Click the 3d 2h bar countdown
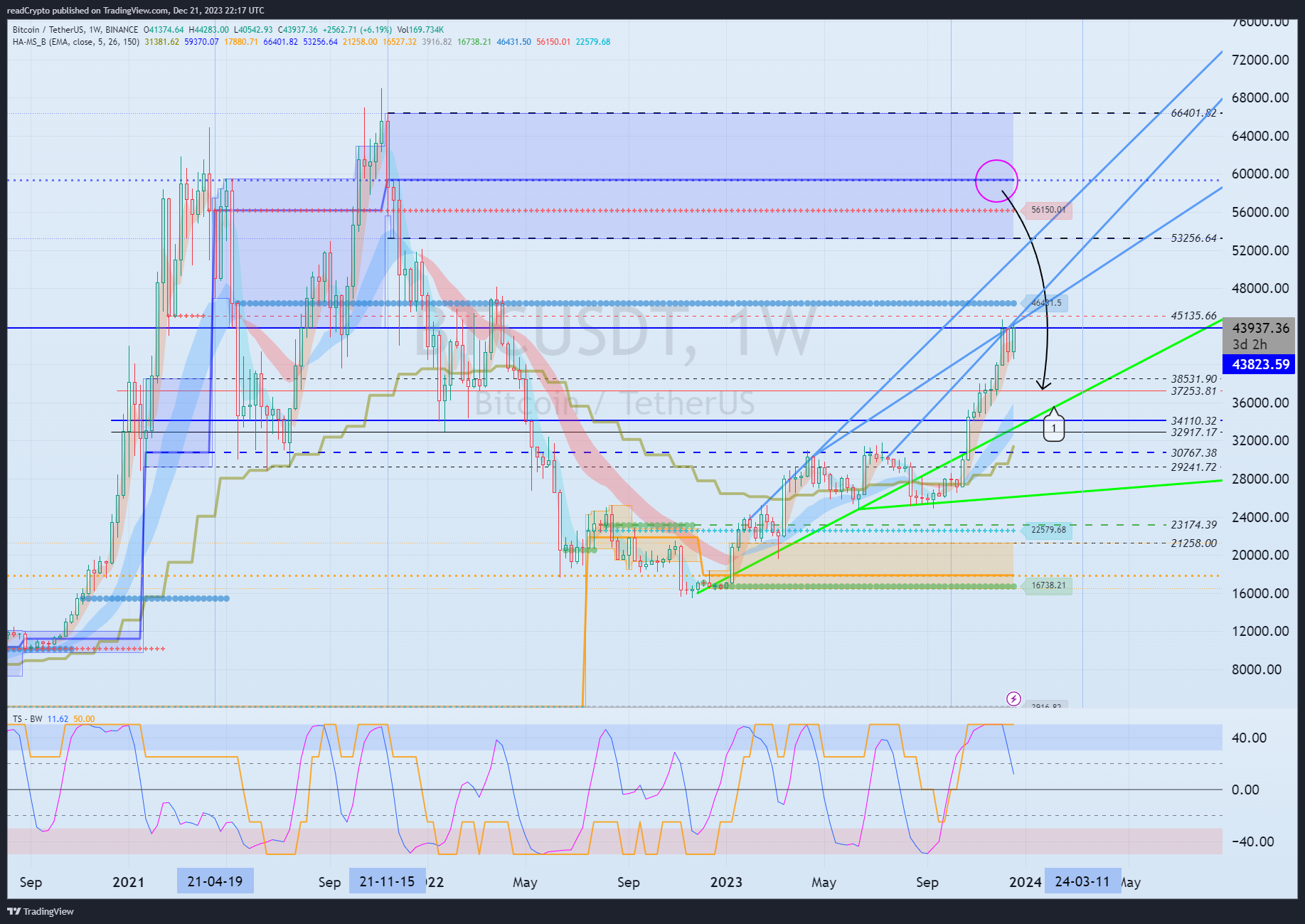Screen dimensions: 1305x924 click(1250, 345)
